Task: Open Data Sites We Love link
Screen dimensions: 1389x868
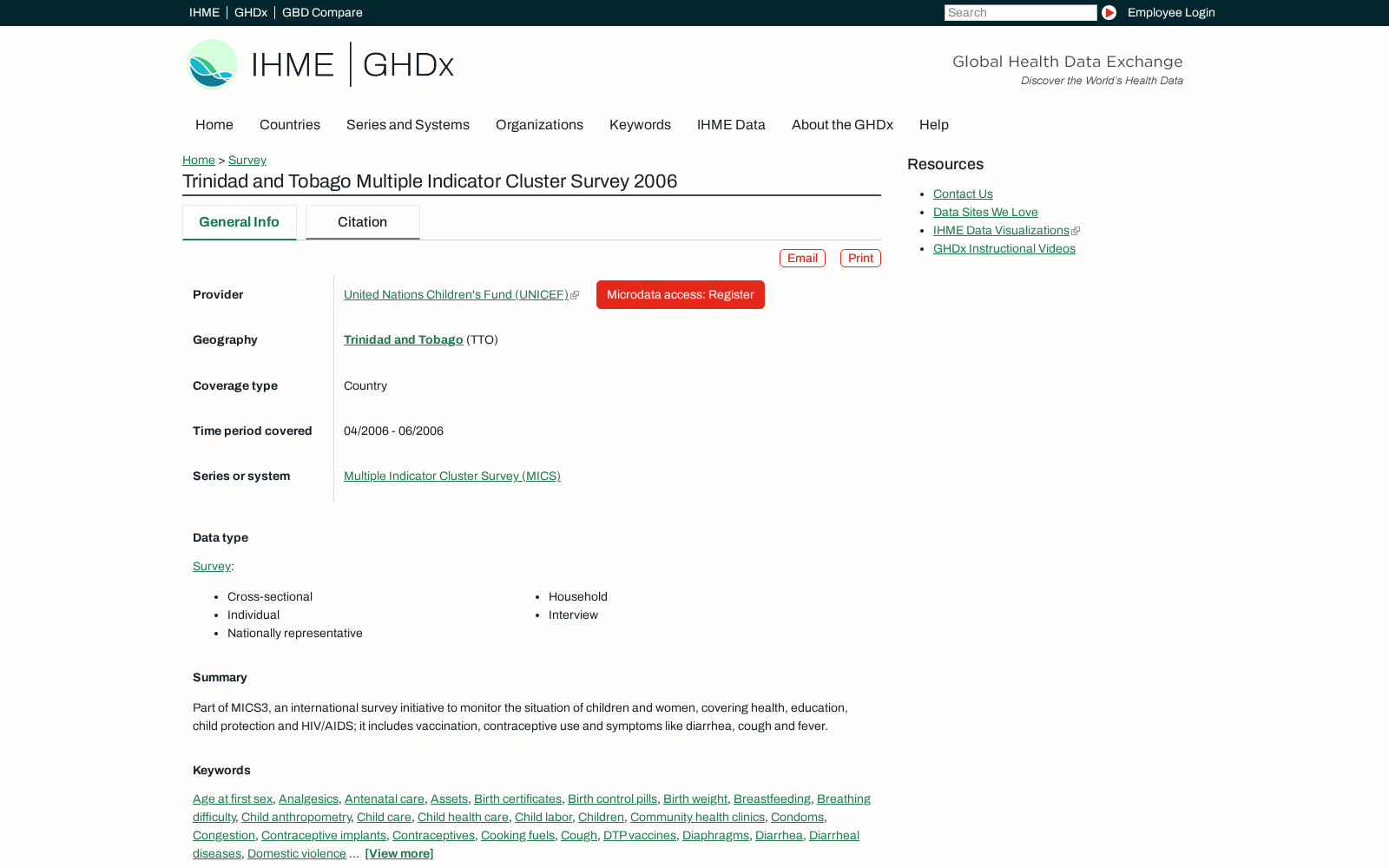Action: point(985,212)
